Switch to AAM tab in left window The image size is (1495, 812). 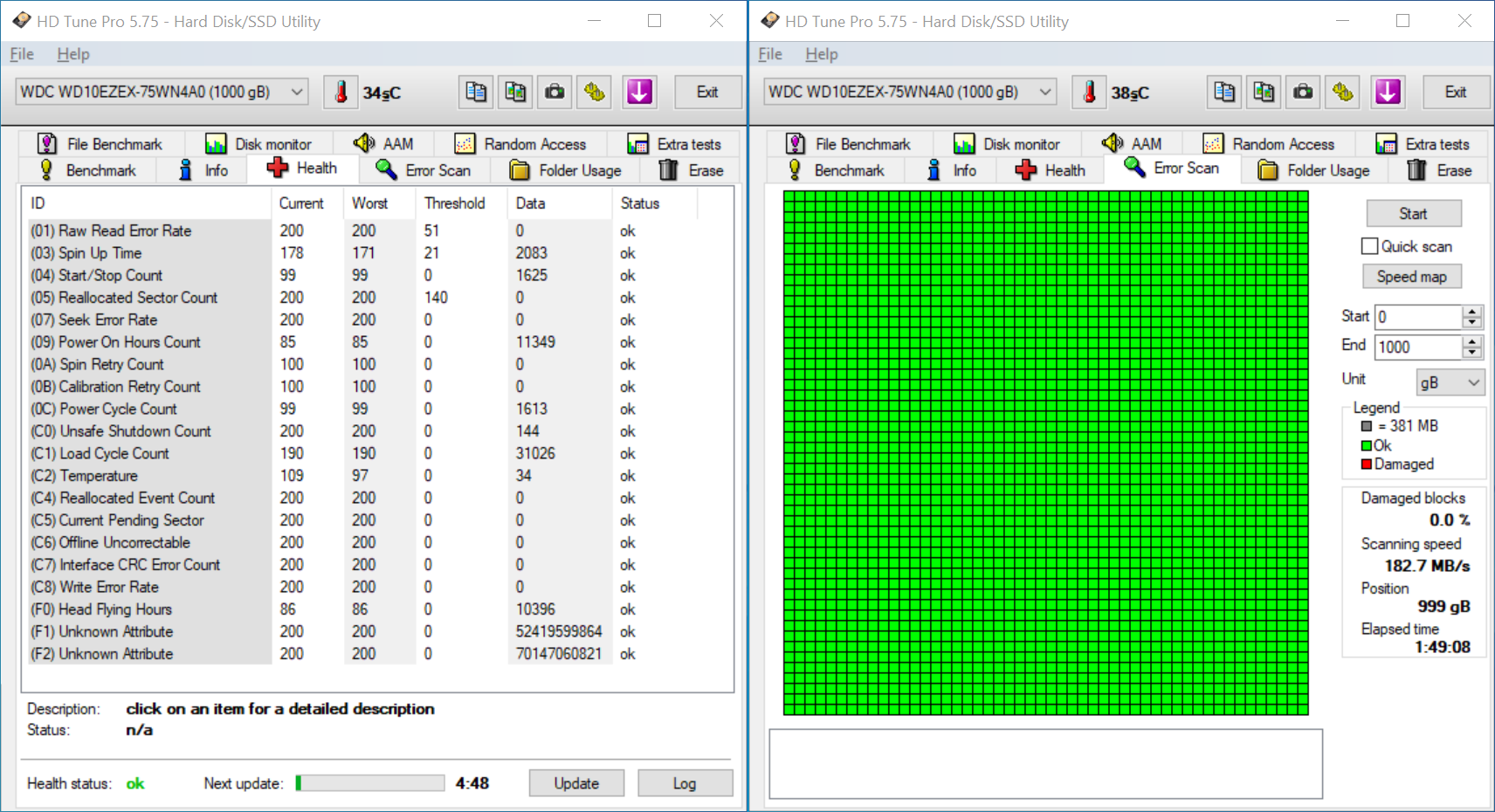(x=383, y=144)
